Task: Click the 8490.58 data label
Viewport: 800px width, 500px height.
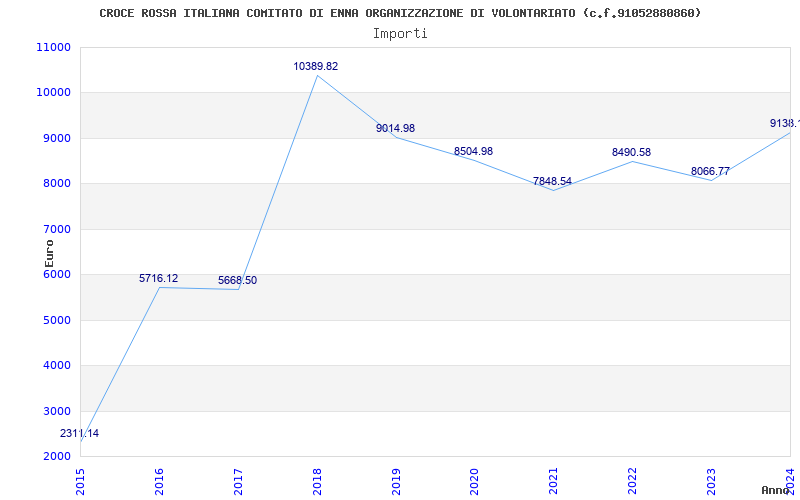Action: click(631, 153)
